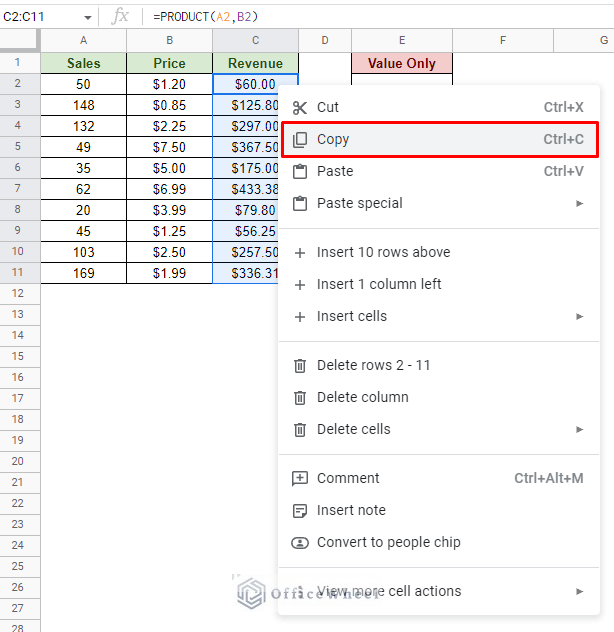Select row 12 header
Viewport: 614px width, 632px height.
(x=20, y=293)
